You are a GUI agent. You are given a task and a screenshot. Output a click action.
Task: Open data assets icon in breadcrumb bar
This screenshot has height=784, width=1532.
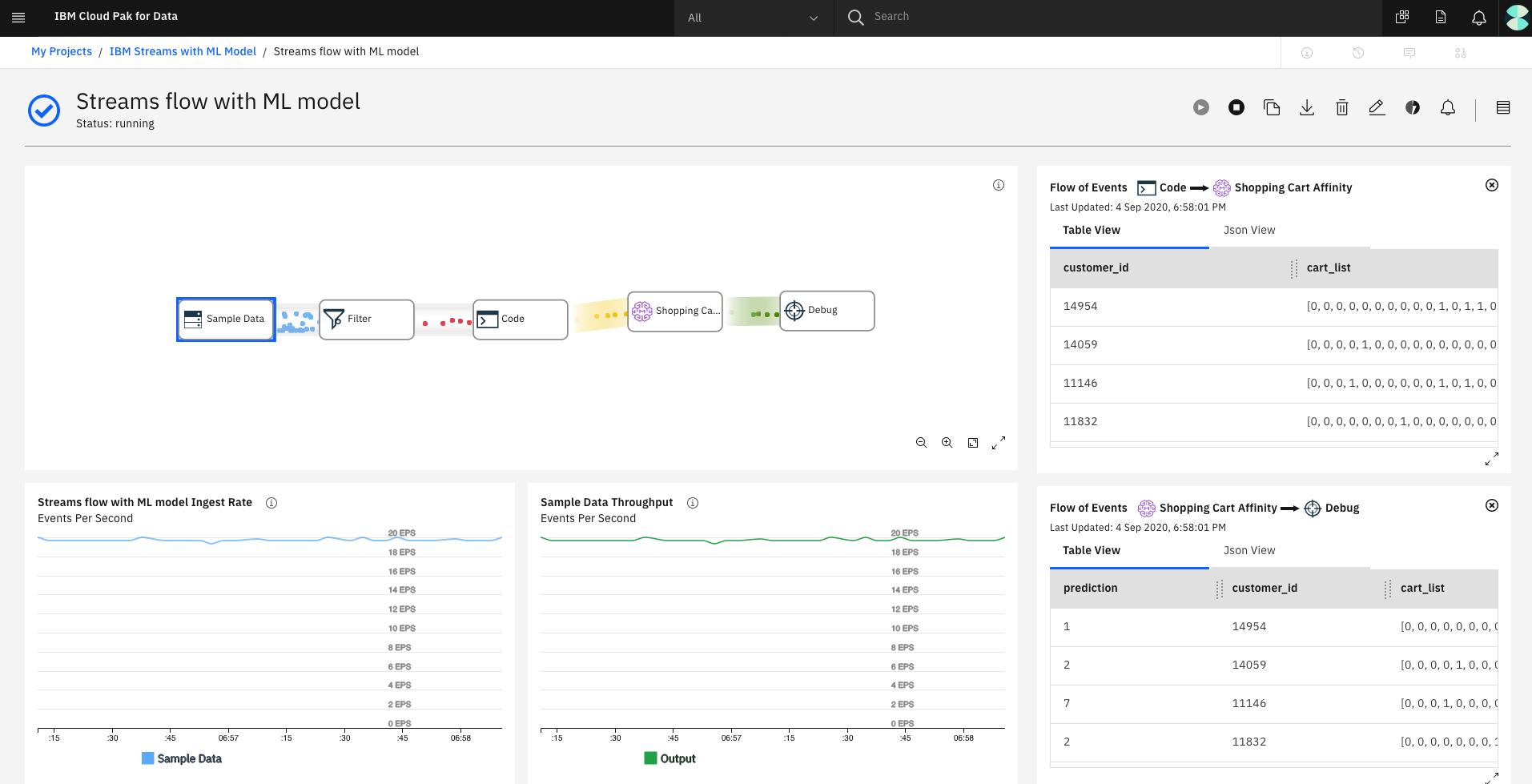(x=1461, y=53)
